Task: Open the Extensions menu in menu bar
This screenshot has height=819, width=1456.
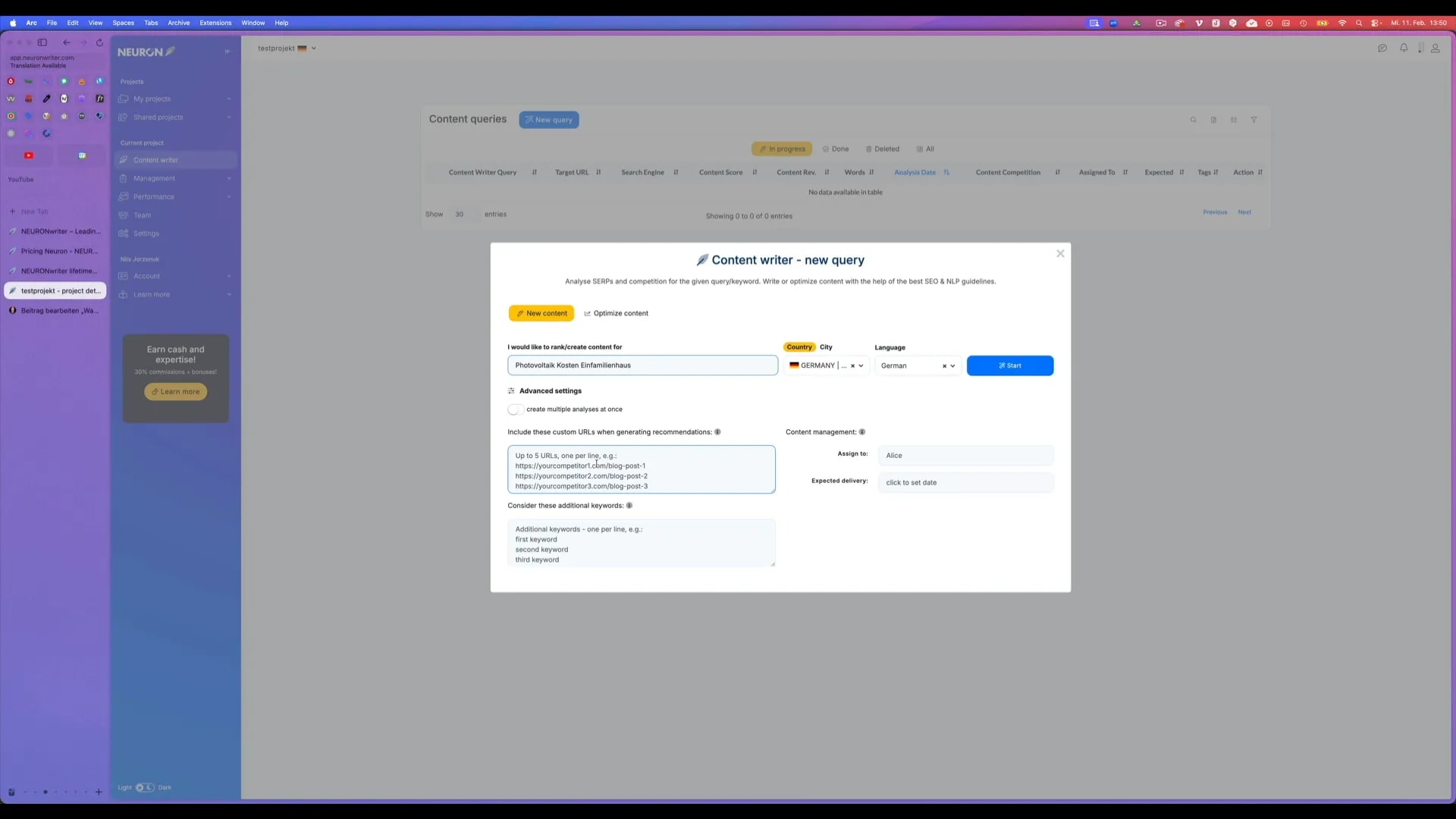Action: point(215,23)
